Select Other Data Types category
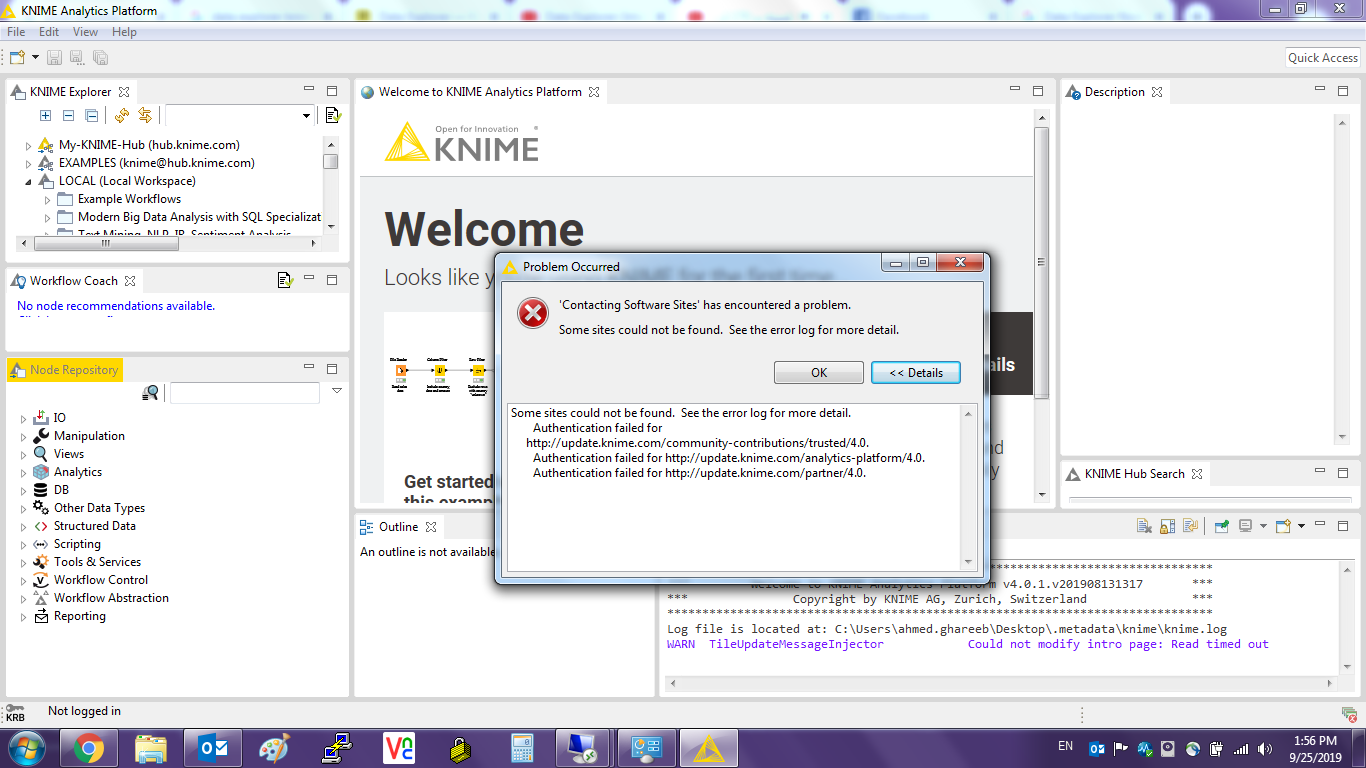1366x768 pixels. [99, 508]
